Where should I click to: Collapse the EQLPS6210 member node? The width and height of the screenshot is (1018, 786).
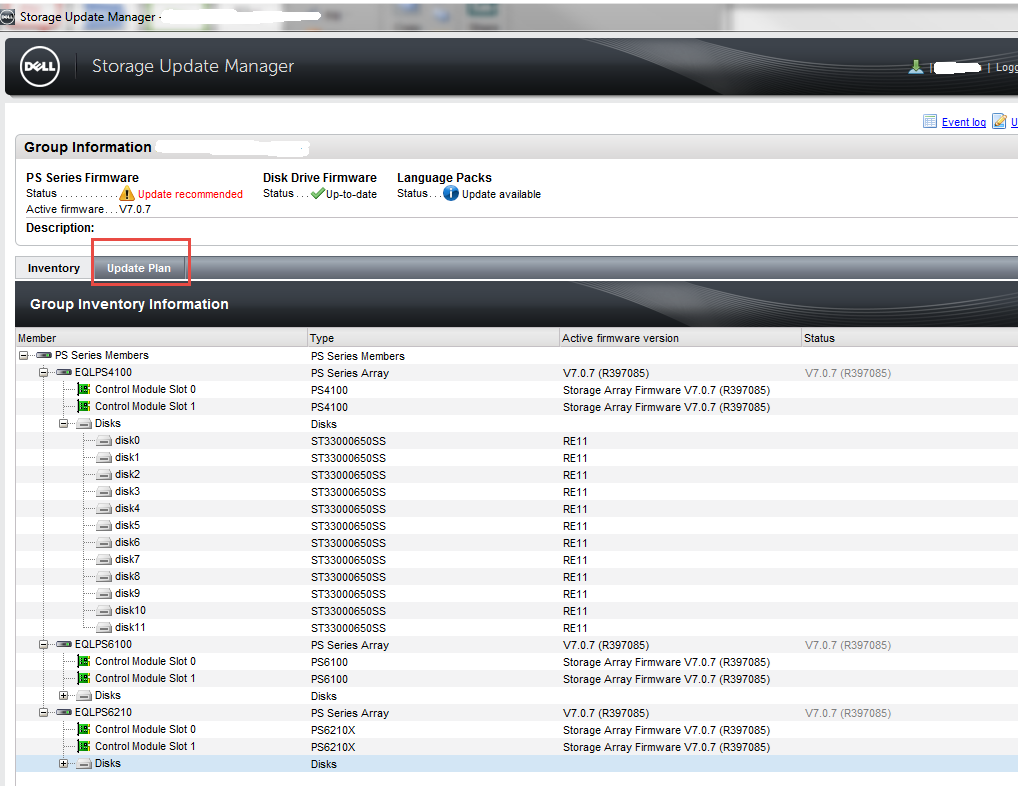tap(43, 712)
